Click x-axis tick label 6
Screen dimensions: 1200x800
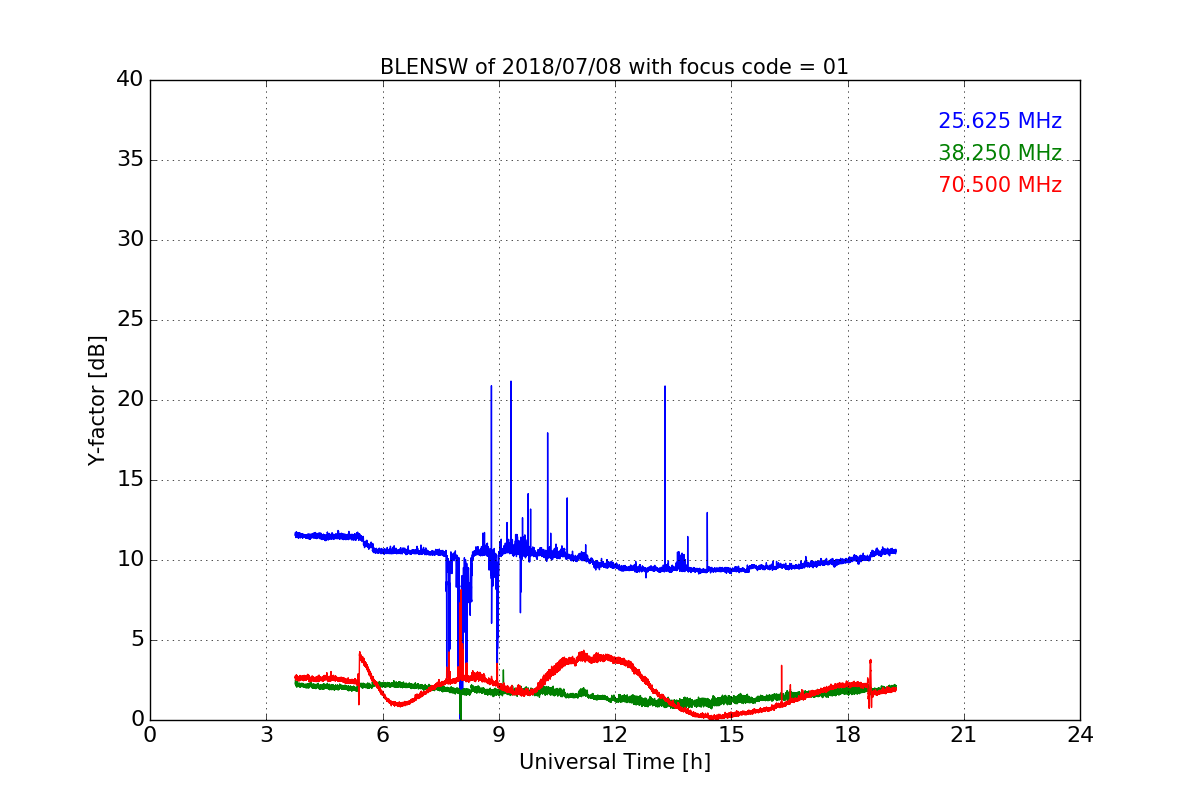(x=382, y=734)
